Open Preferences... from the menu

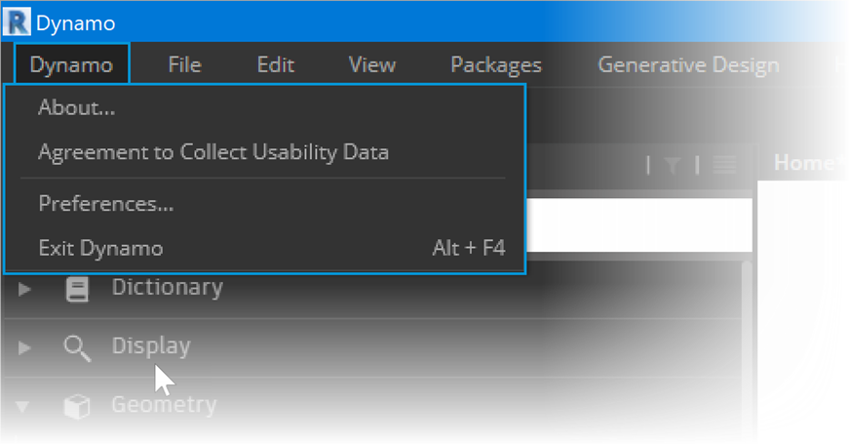click(265, 204)
